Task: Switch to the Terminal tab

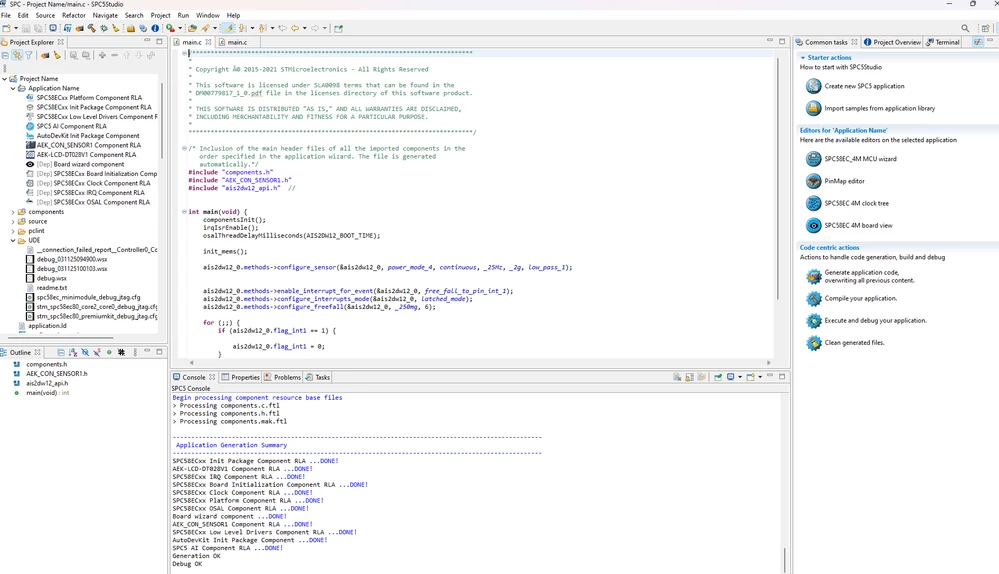Action: coord(943,42)
